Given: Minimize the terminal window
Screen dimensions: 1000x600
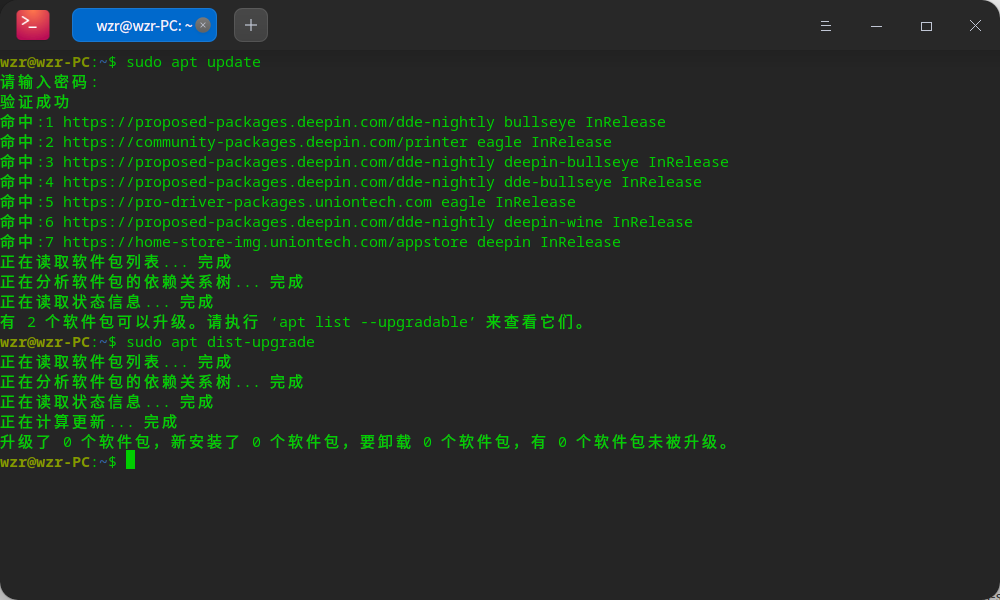Looking at the screenshot, I should coord(875,26).
